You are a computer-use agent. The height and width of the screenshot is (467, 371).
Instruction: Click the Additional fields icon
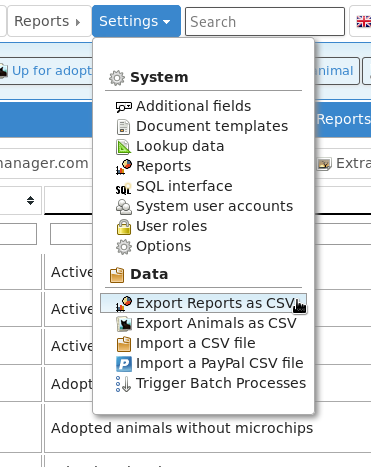(124, 107)
